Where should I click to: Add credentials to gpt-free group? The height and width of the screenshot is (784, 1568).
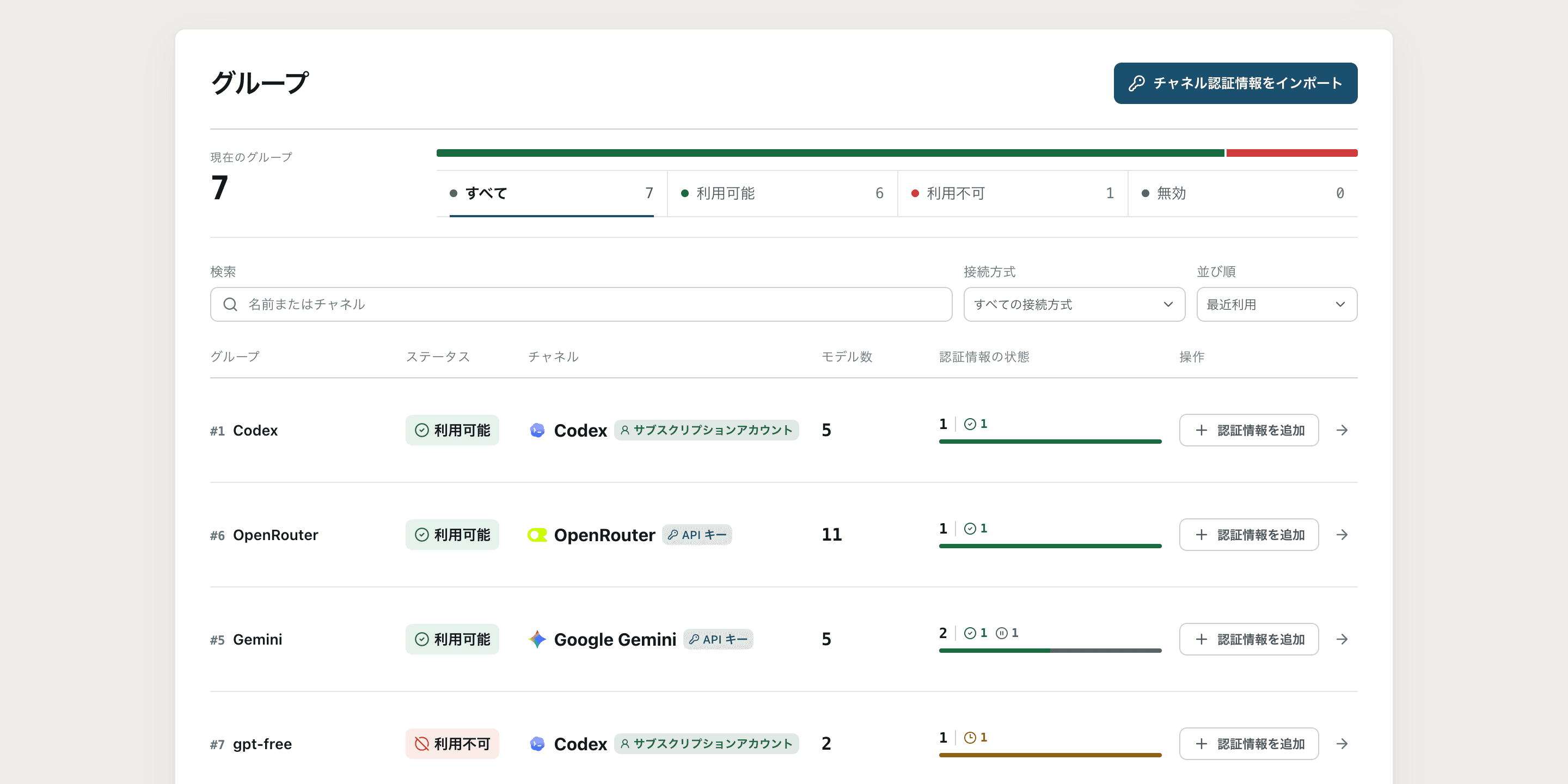[1248, 744]
